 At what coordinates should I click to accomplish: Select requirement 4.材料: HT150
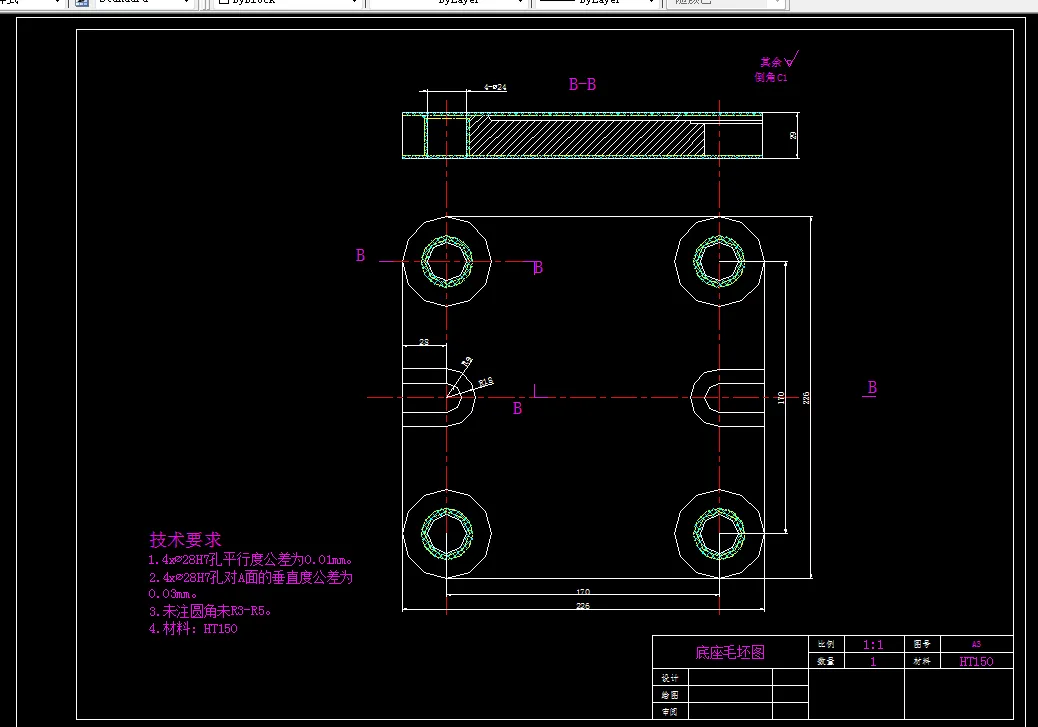tap(193, 628)
